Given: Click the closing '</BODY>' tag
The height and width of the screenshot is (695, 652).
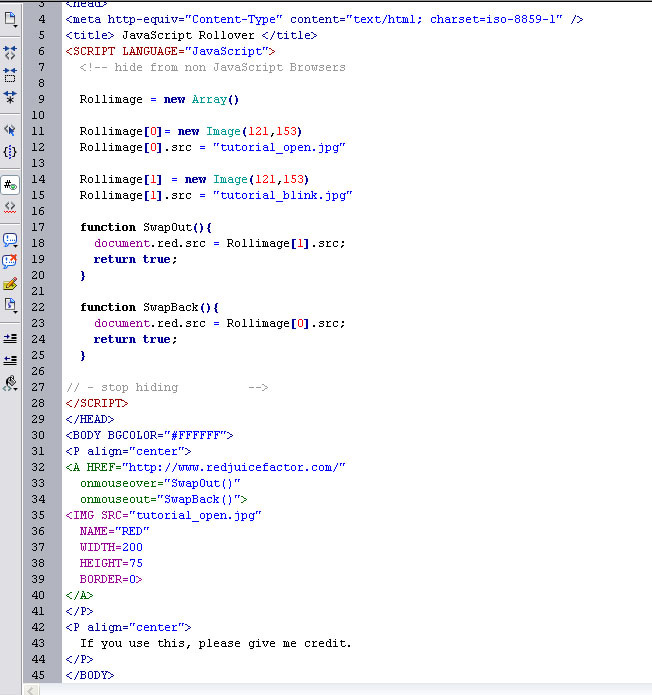Looking at the screenshot, I should (x=90, y=675).
